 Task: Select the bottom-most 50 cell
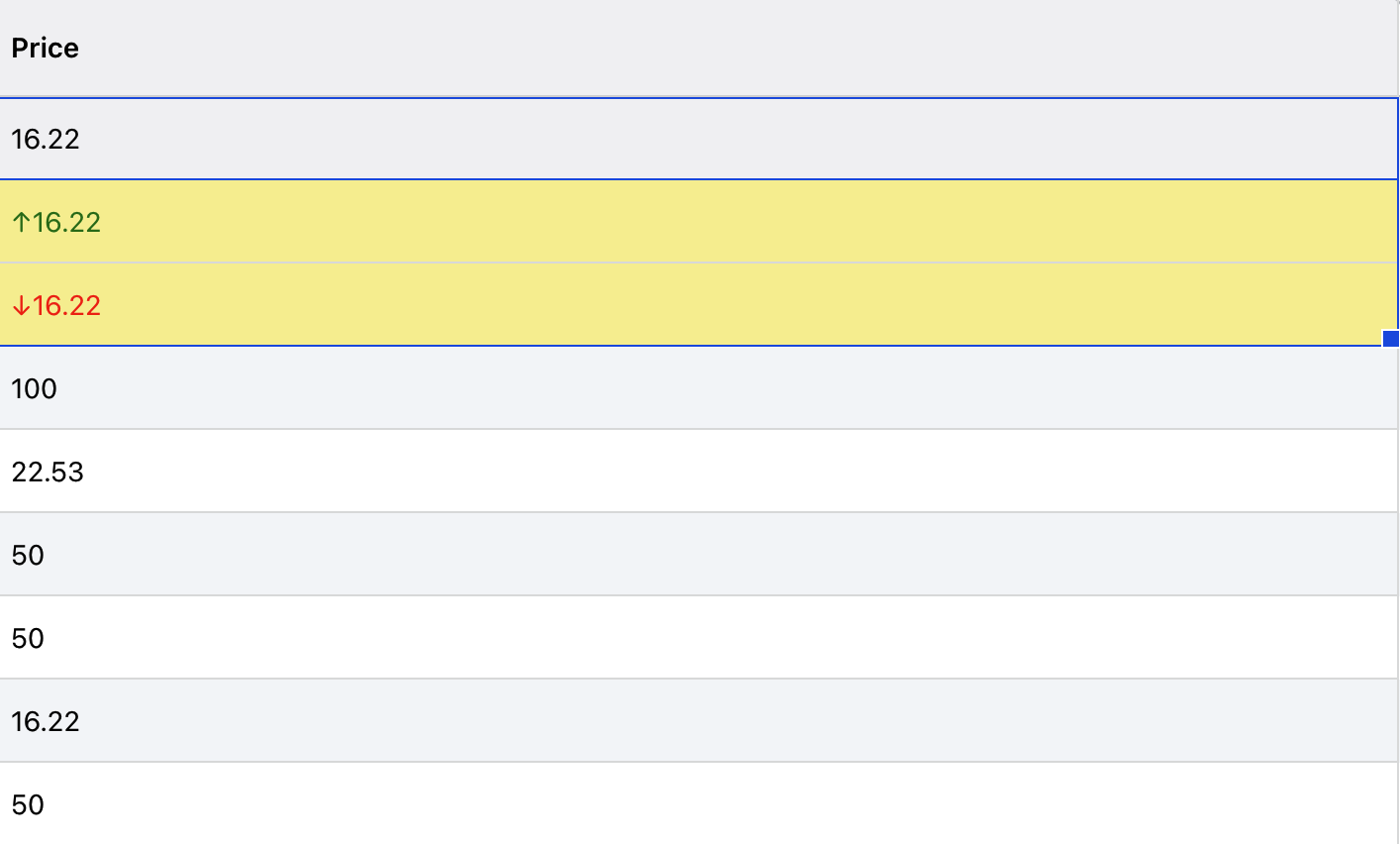point(28,804)
